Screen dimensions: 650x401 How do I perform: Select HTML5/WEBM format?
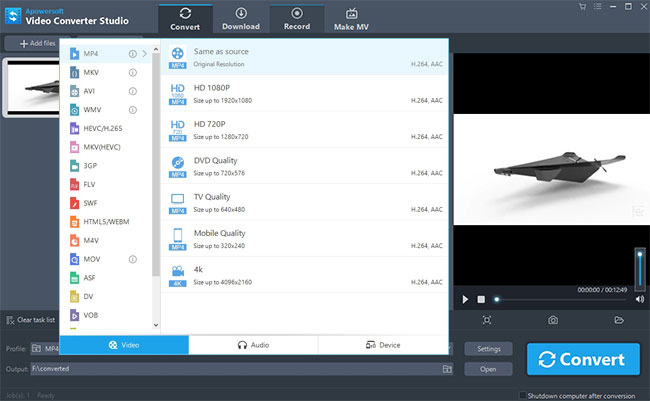(x=106, y=222)
